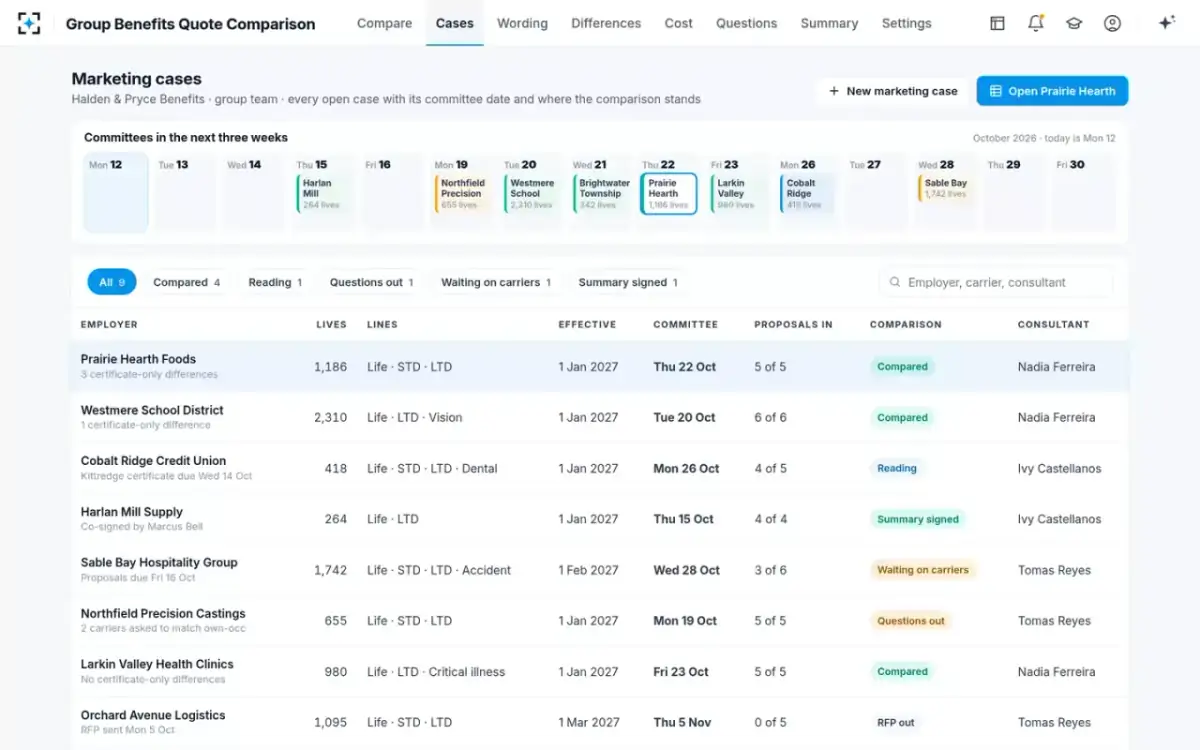Image resolution: width=1200 pixels, height=750 pixels.
Task: Click the 3 of 6 proposals value
Action: (771, 570)
